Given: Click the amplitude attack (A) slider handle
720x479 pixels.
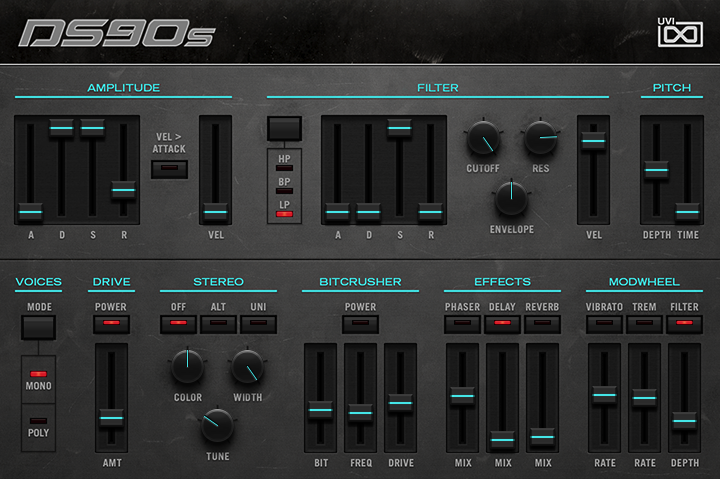Looking at the screenshot, I should (30, 212).
